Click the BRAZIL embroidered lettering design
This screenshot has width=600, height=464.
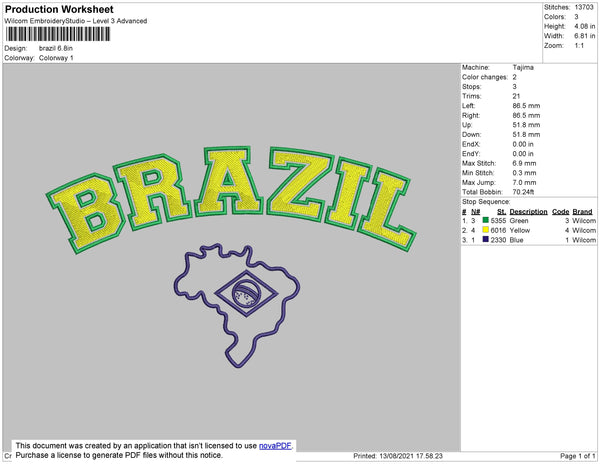231,199
